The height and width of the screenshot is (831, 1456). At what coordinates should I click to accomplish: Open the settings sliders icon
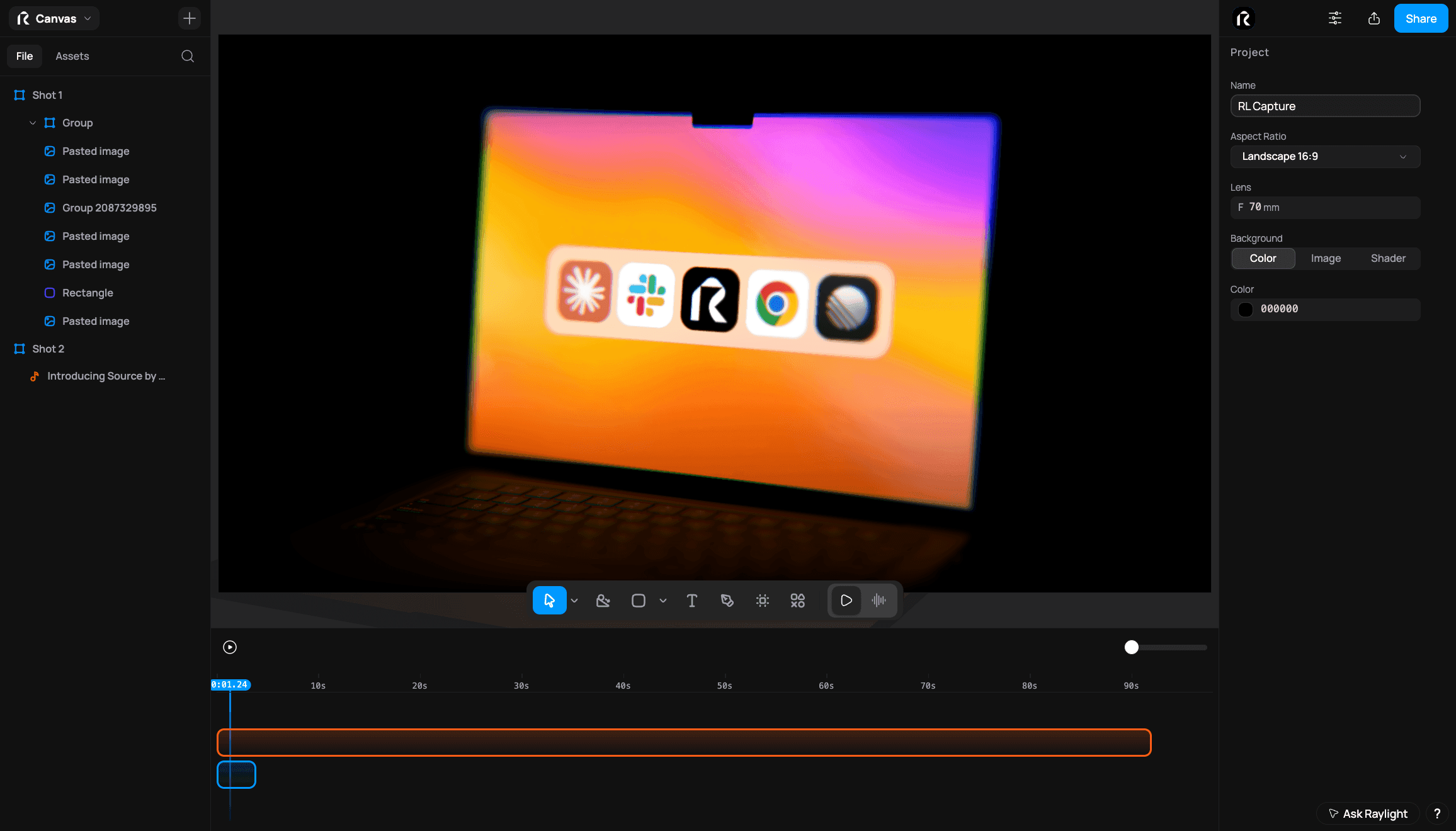pos(1335,19)
